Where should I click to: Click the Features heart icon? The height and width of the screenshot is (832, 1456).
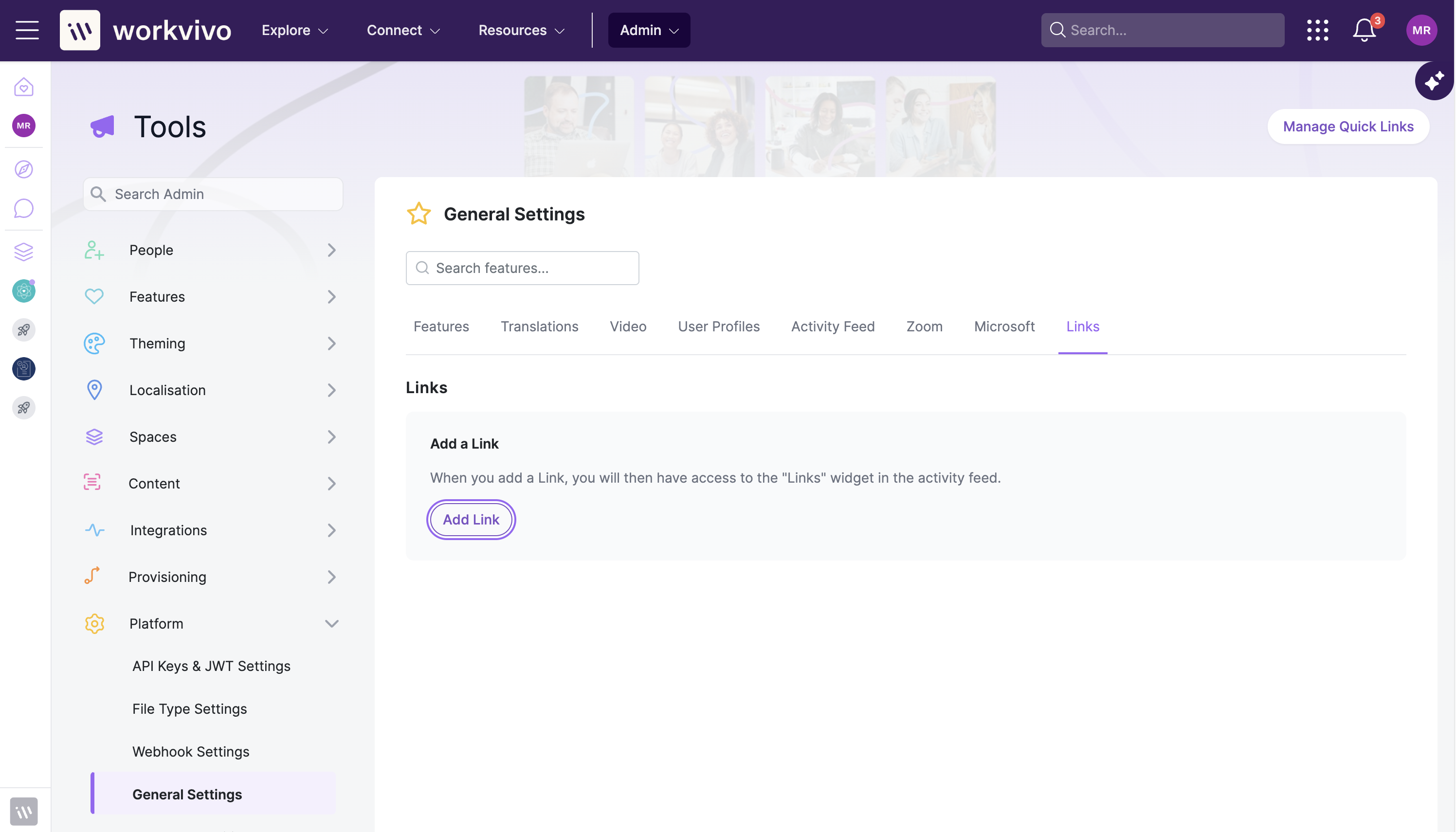pyautogui.click(x=94, y=297)
